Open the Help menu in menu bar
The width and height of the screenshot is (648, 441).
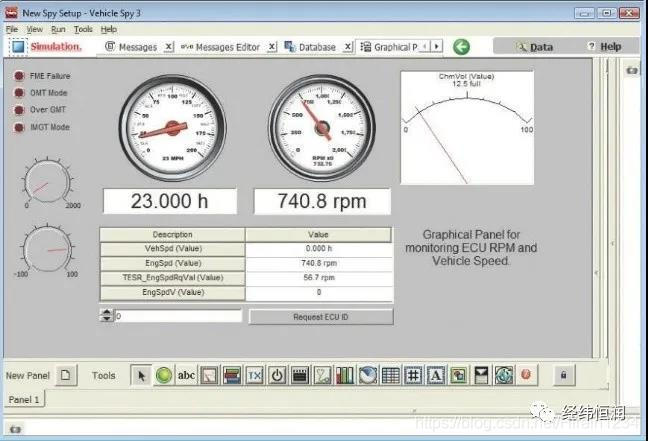pyautogui.click(x=109, y=29)
